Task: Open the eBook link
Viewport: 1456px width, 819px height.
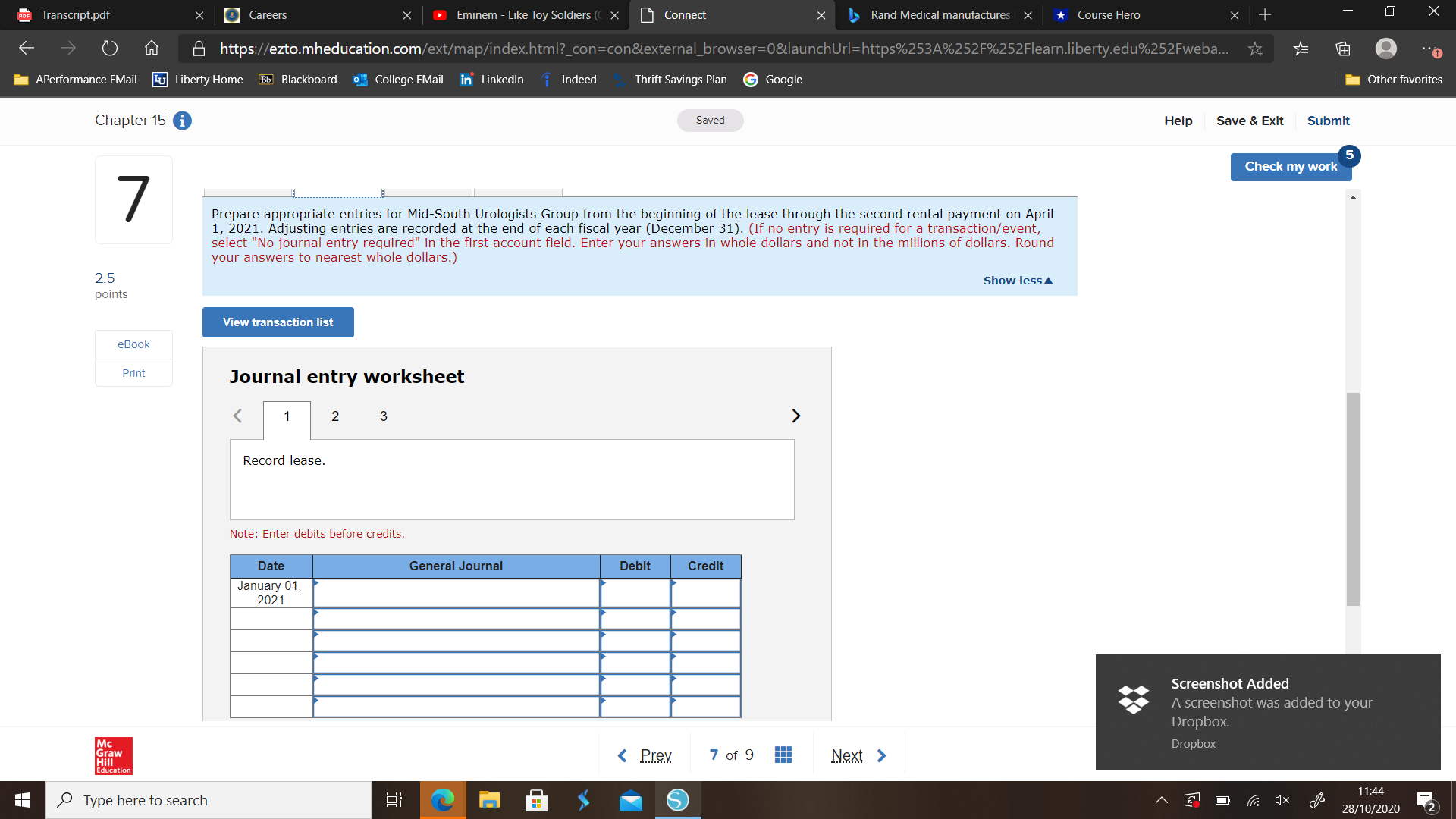Action: (133, 344)
